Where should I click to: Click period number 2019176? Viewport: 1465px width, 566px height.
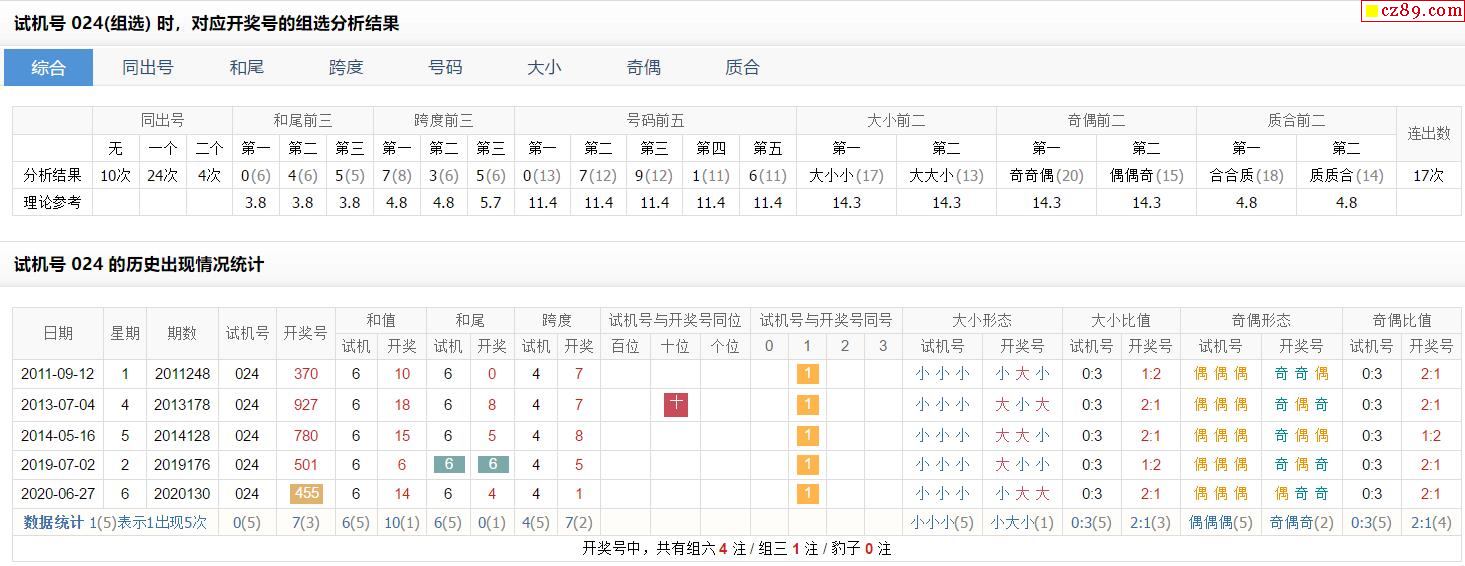click(x=182, y=465)
